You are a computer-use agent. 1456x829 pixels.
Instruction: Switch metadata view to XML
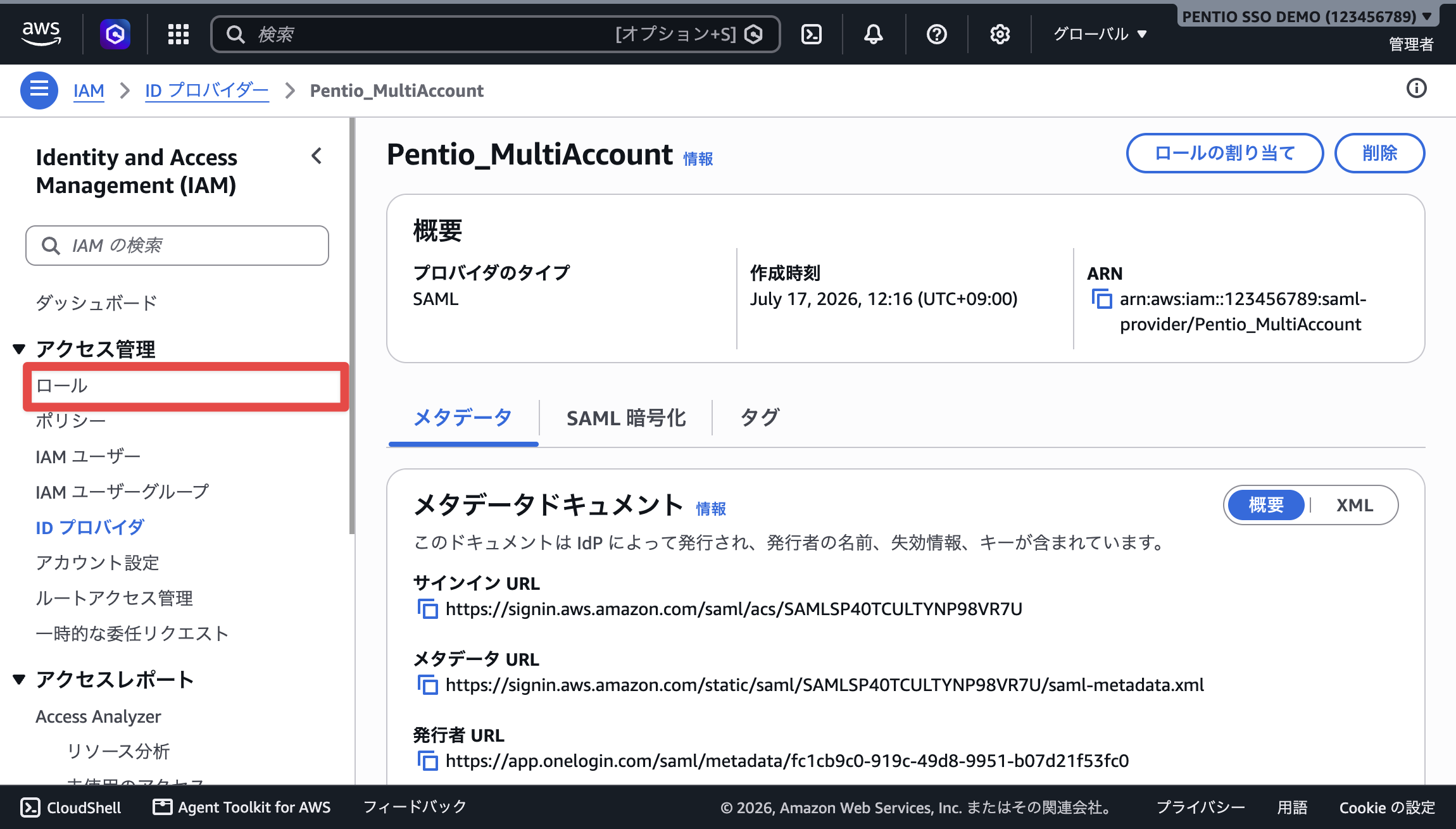point(1355,505)
